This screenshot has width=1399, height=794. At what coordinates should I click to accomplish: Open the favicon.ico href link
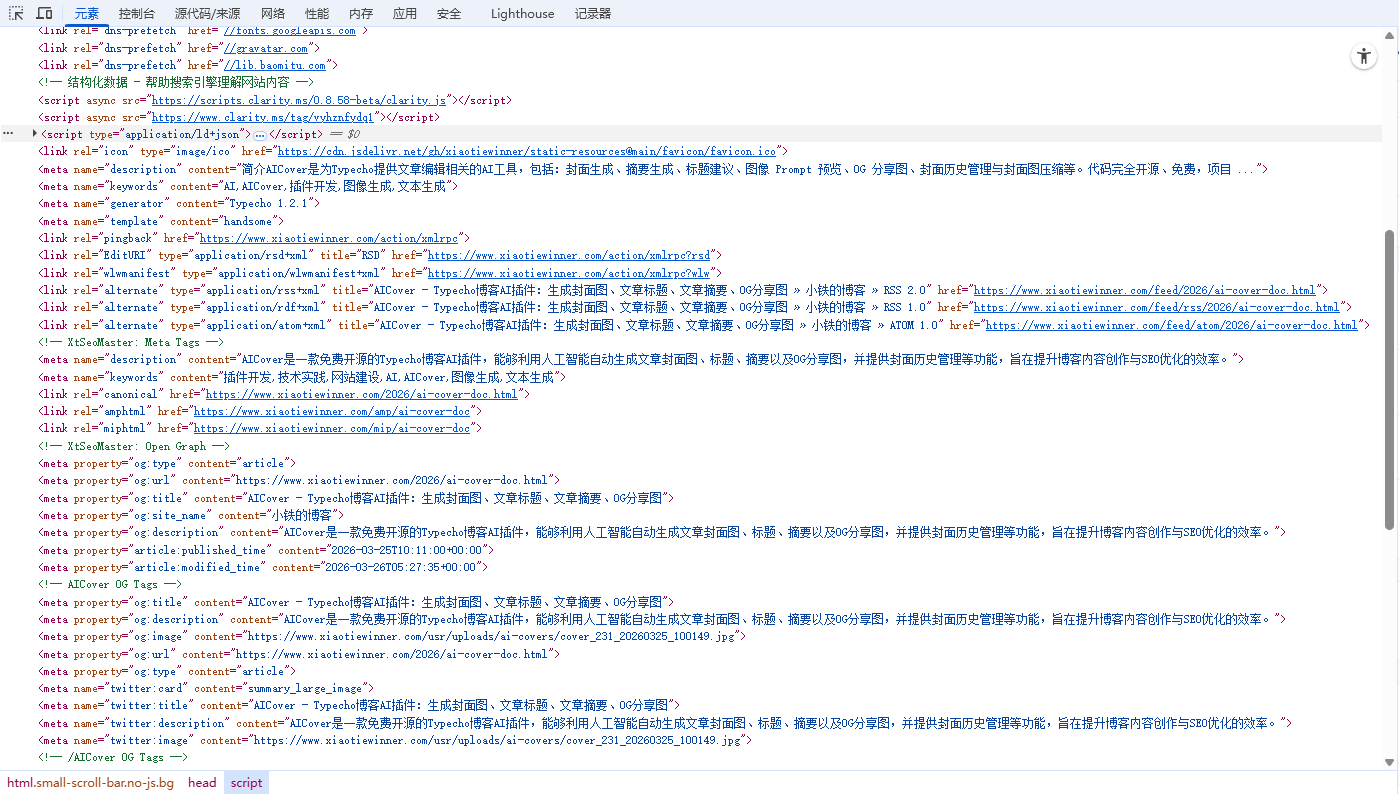click(x=526, y=151)
